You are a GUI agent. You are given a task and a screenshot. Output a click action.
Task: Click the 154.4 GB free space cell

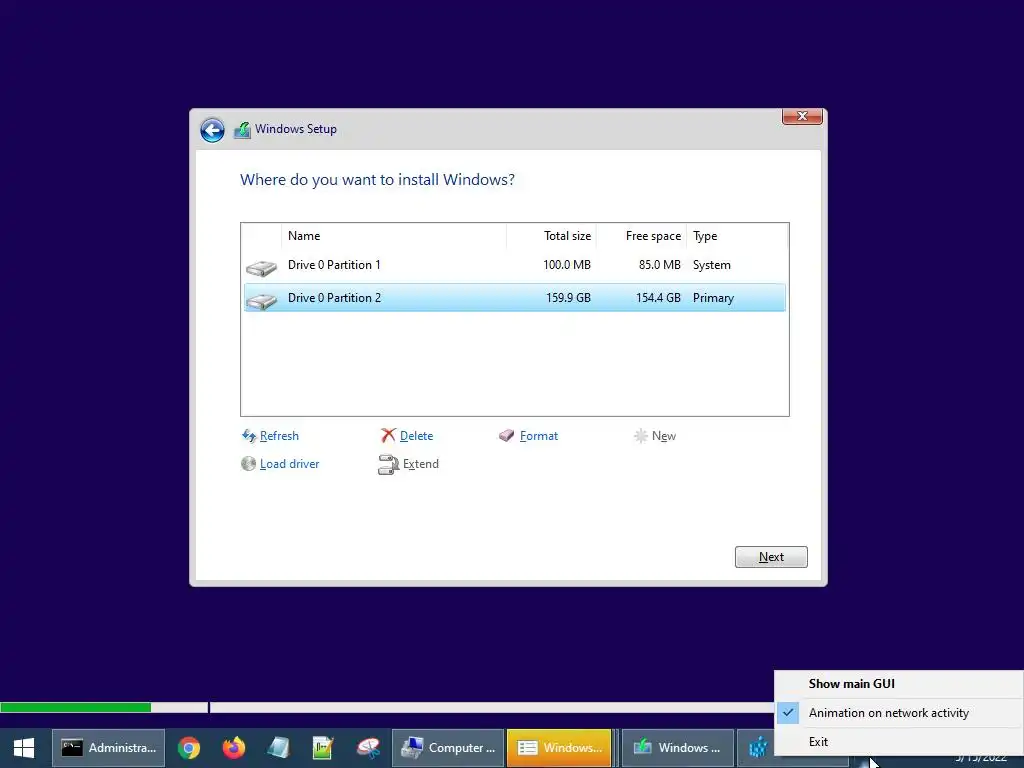(x=658, y=298)
